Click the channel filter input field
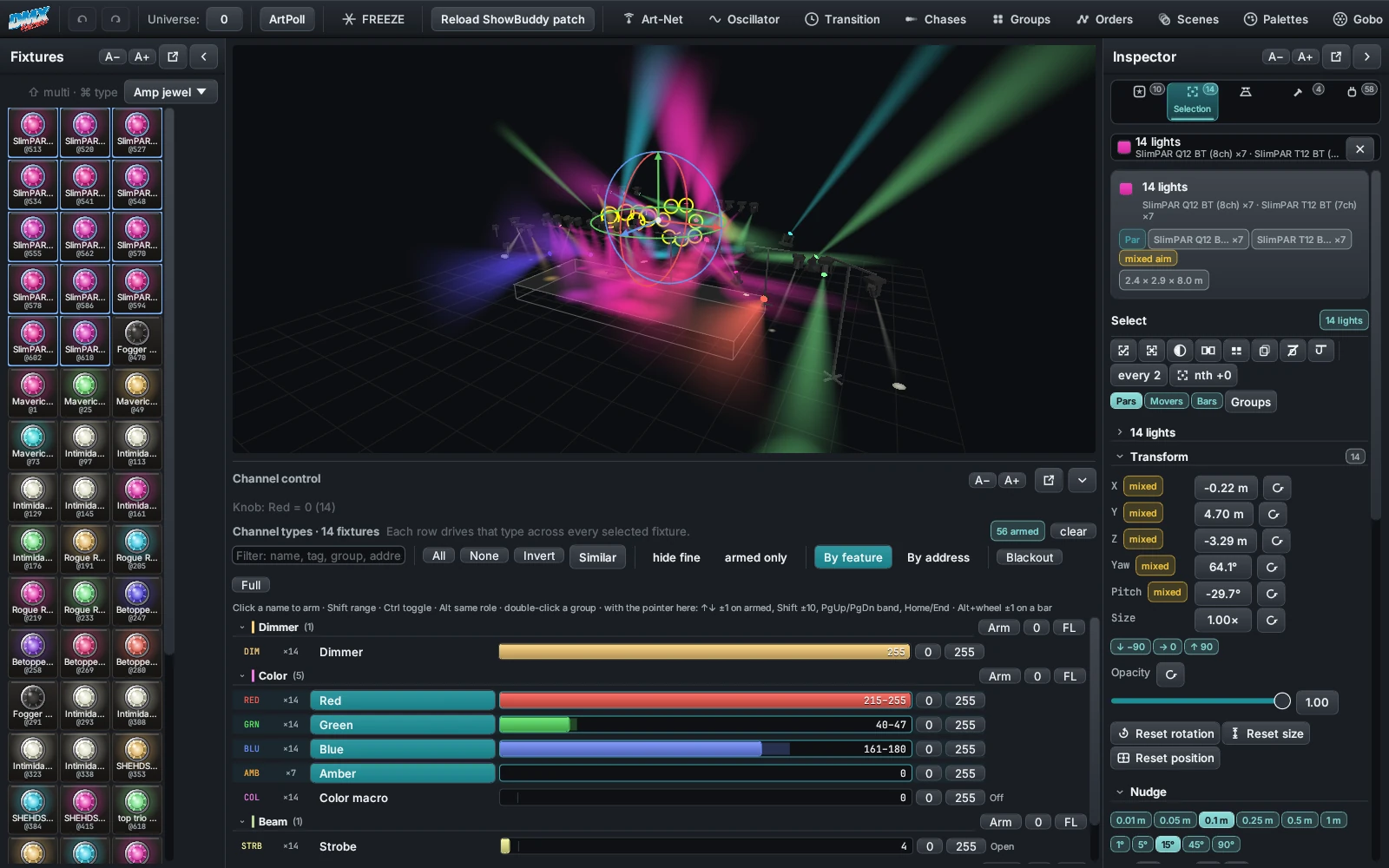The height and width of the screenshot is (868, 1389). (x=319, y=556)
